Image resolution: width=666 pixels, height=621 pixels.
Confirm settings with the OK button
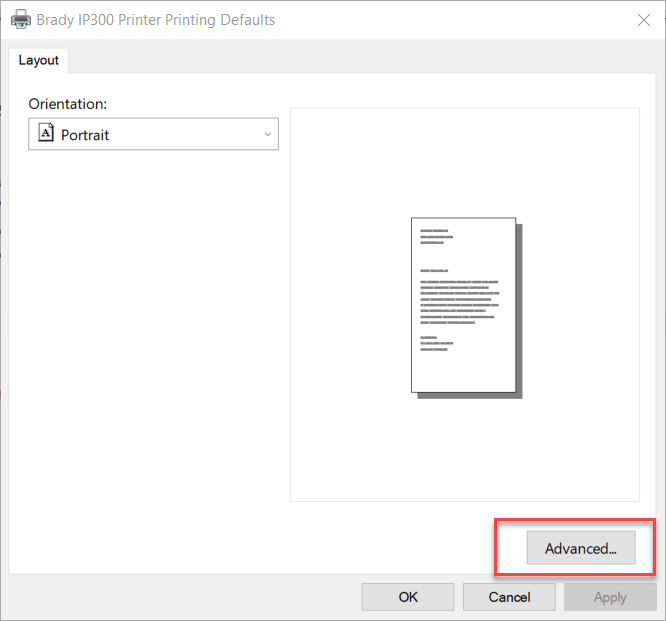408,597
